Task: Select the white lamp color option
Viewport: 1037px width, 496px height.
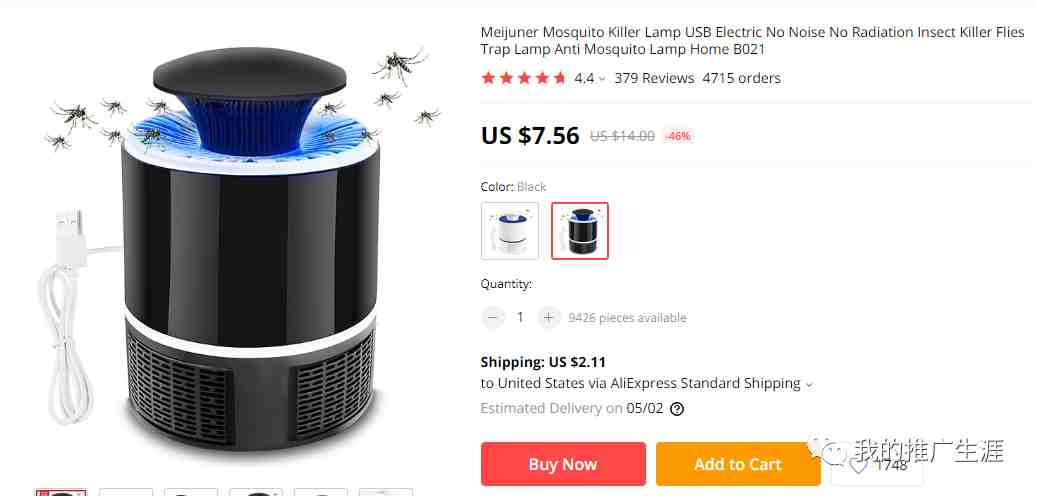Action: tap(510, 230)
